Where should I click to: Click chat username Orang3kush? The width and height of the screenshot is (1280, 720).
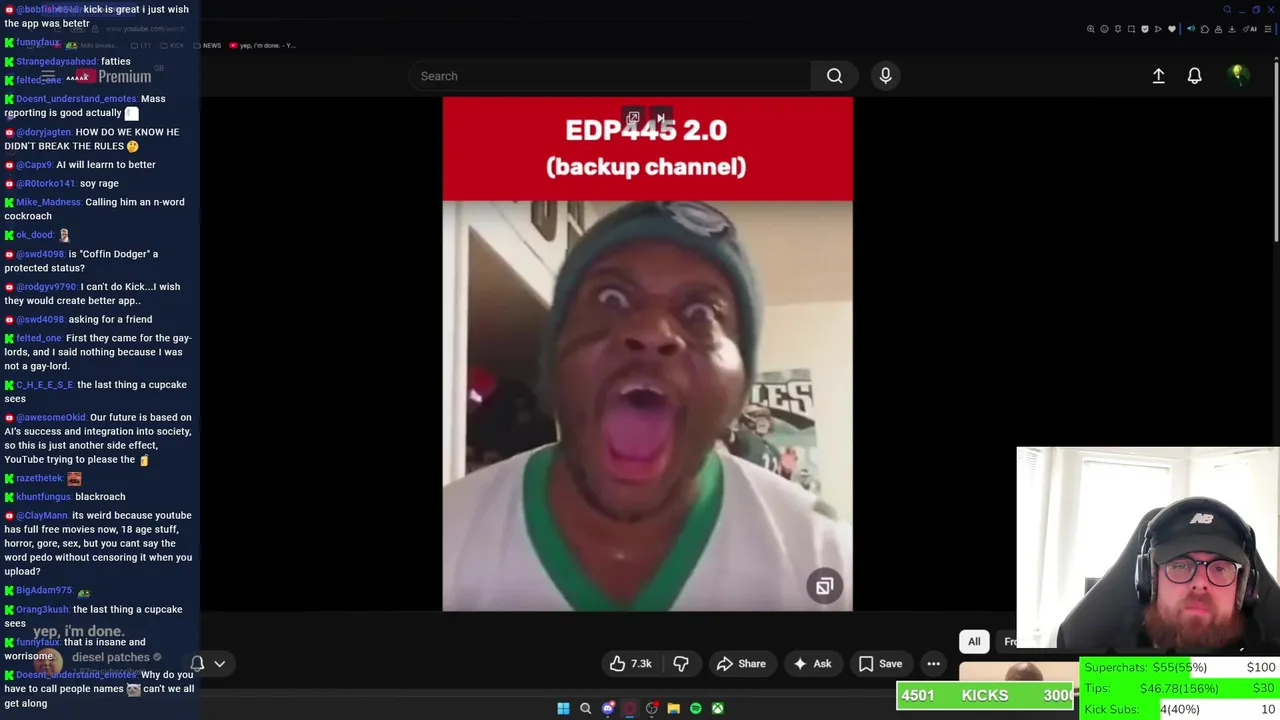[x=43, y=609]
